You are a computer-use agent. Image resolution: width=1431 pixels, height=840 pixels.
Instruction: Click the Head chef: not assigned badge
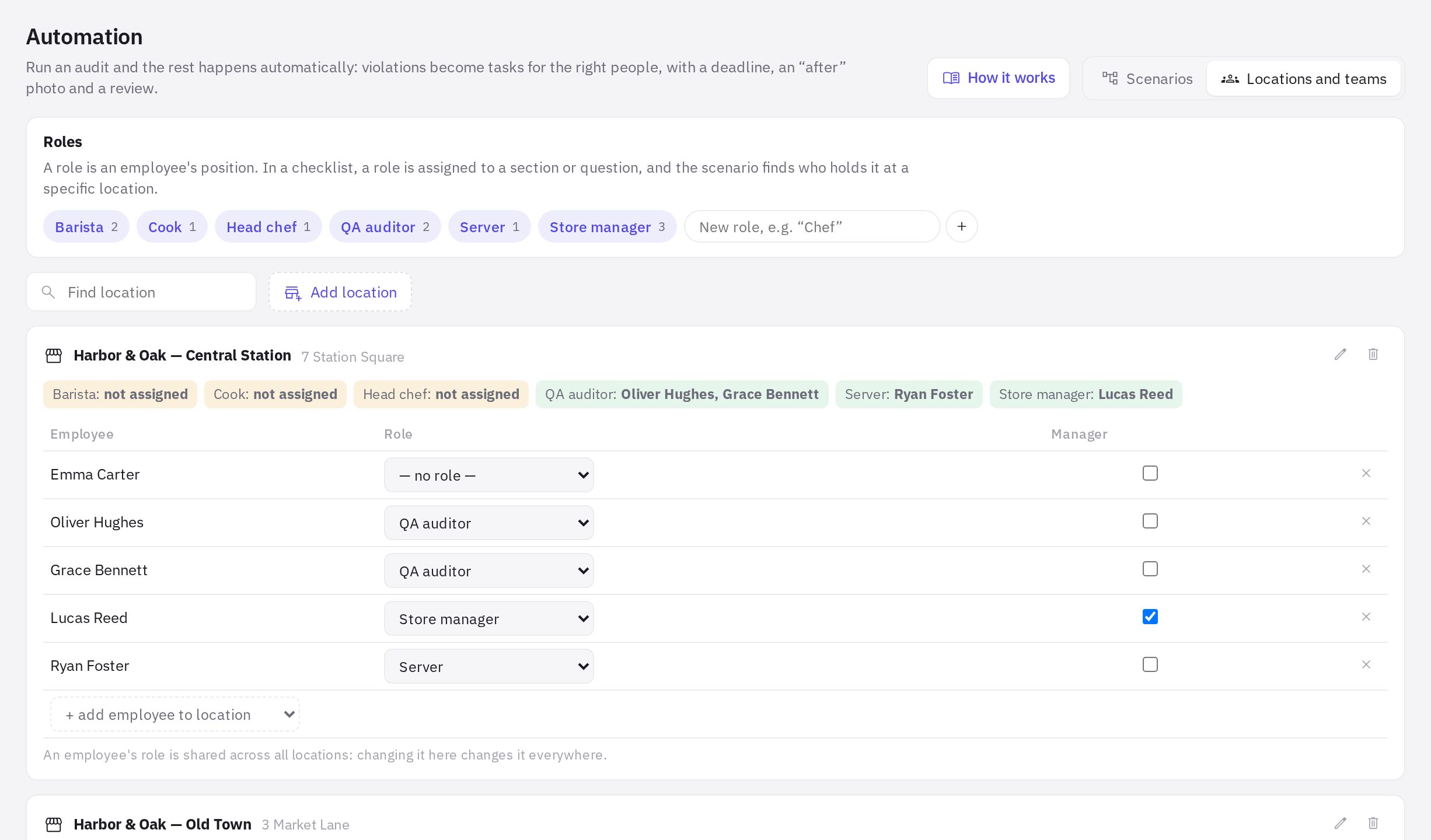click(x=441, y=394)
